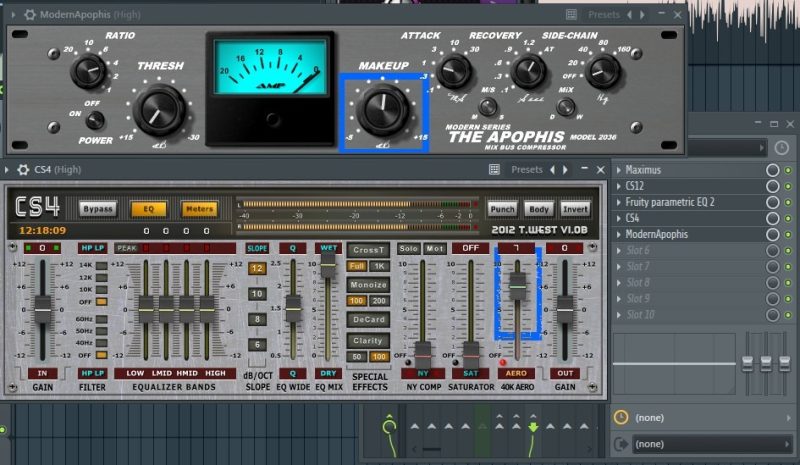
Task: Click the Apophis MAKEUP knob
Action: tap(383, 109)
